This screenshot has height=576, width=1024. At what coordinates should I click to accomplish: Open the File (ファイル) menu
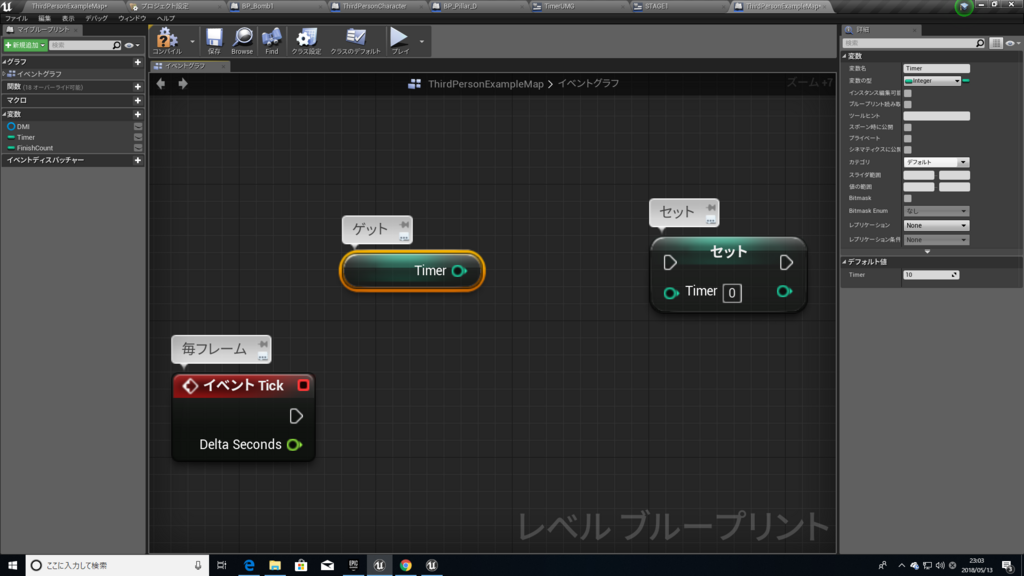coord(16,18)
